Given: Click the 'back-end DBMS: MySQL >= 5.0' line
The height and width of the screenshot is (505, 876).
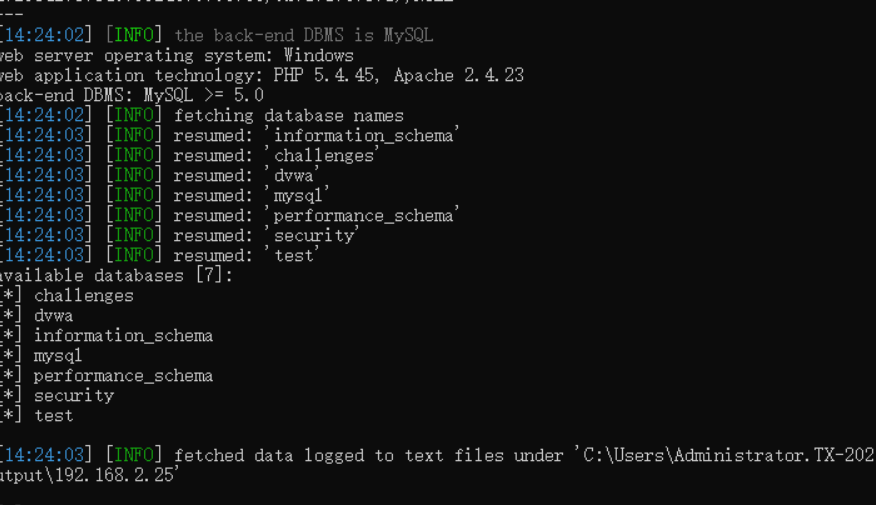Looking at the screenshot, I should [x=132, y=96].
